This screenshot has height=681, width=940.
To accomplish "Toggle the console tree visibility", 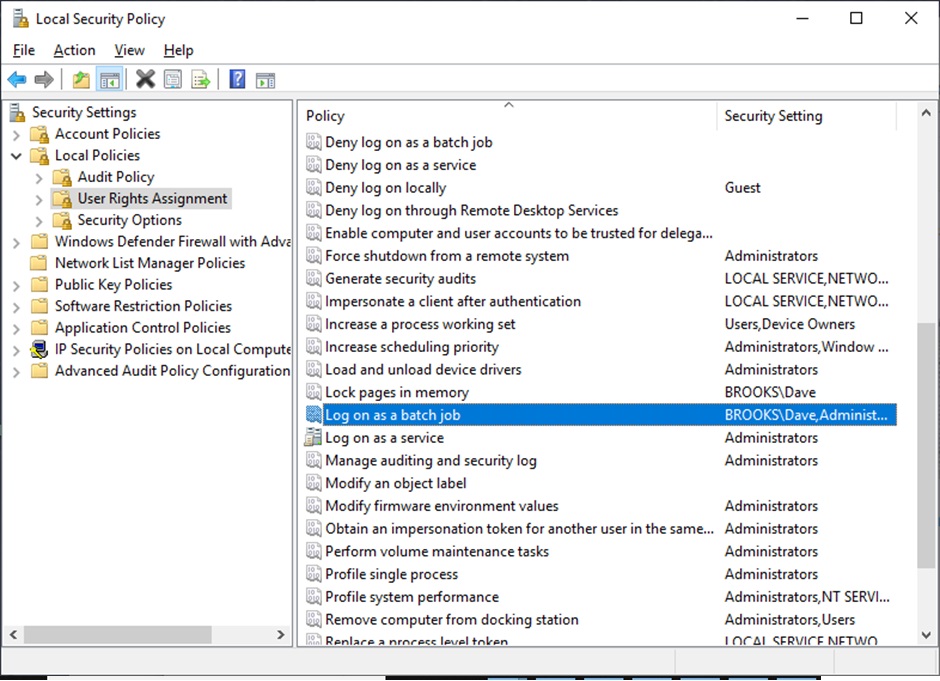I will pos(110,79).
